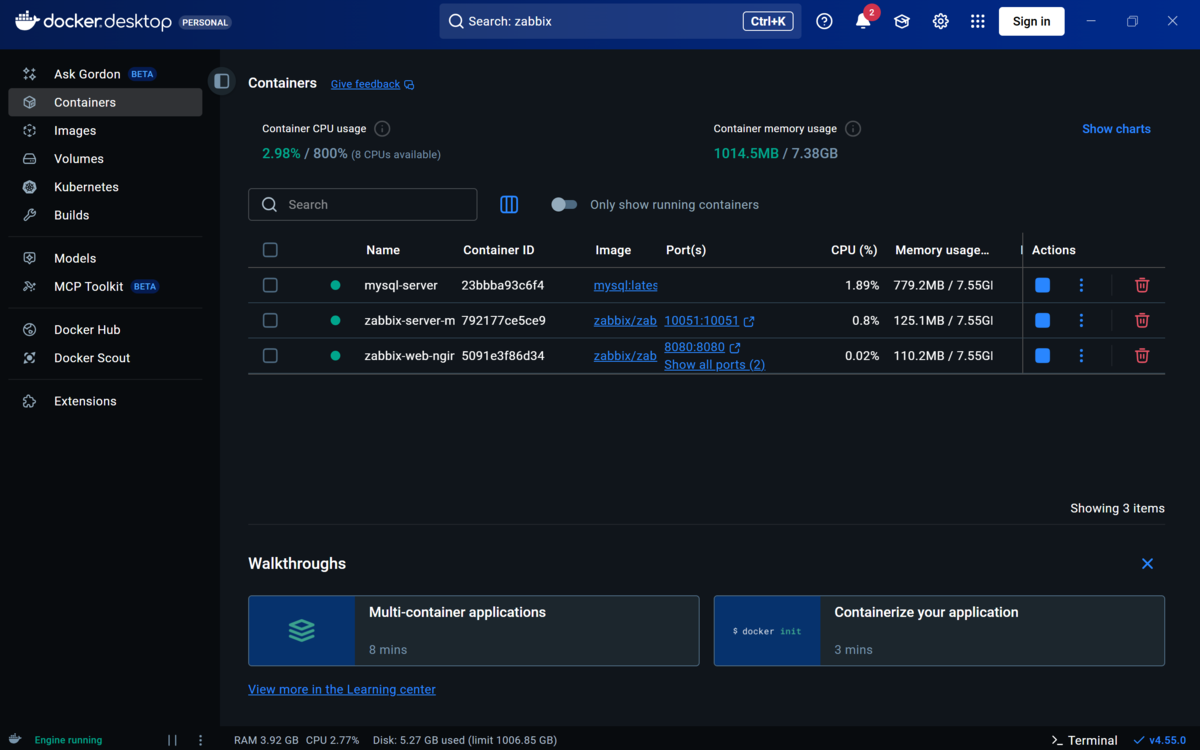Click Show all ports (2)
Screen dimensions: 1200x750
714,365
